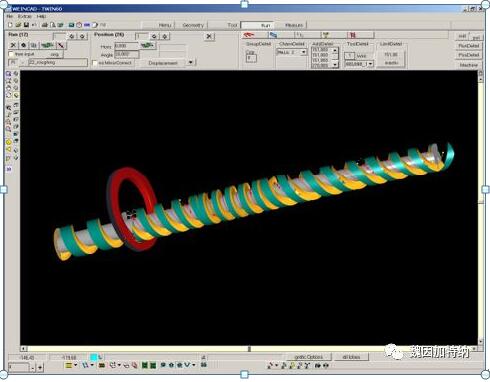Click the grafic Options button
The height and width of the screenshot is (382, 490).
308,357
